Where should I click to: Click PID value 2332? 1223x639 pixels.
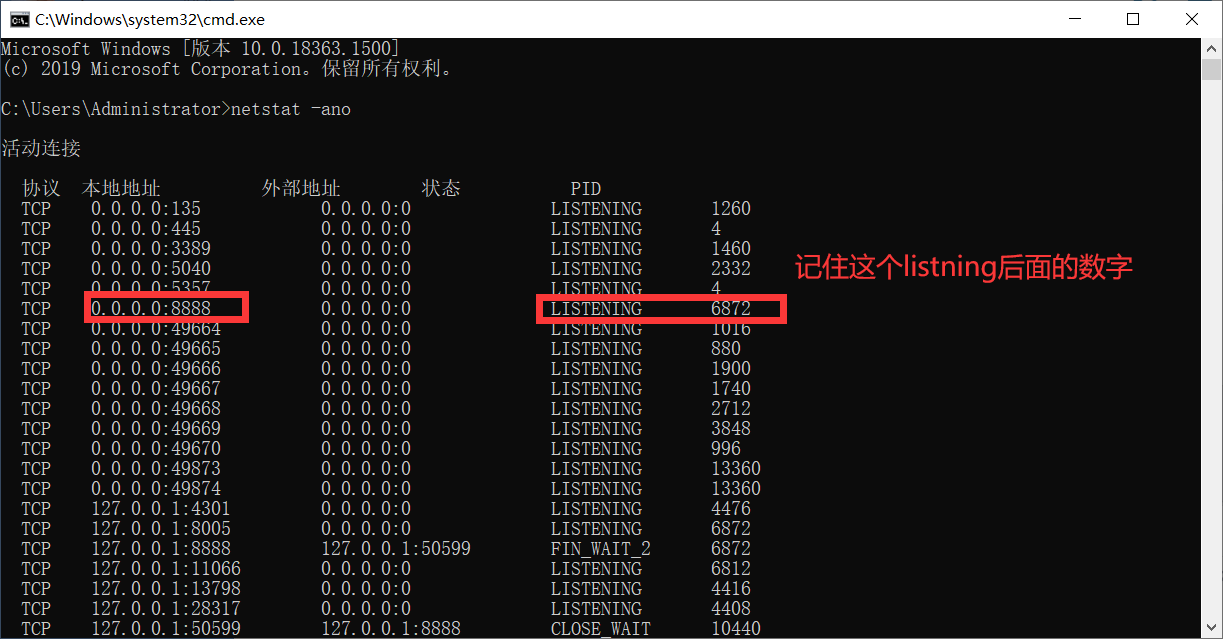point(731,269)
